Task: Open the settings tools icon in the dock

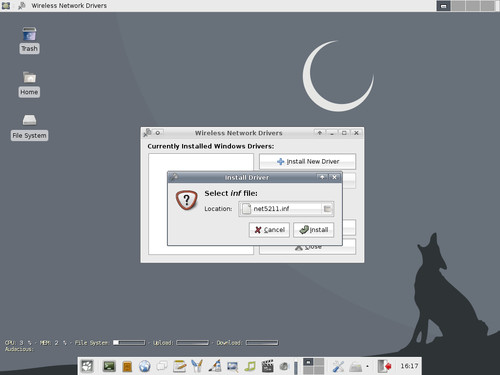Action: (x=338, y=366)
